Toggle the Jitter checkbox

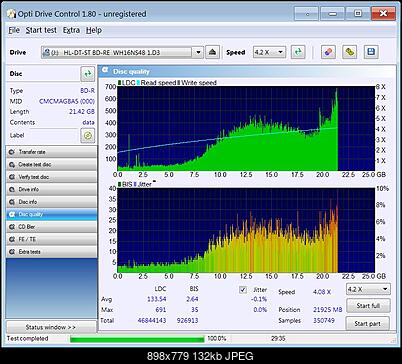[x=243, y=290]
